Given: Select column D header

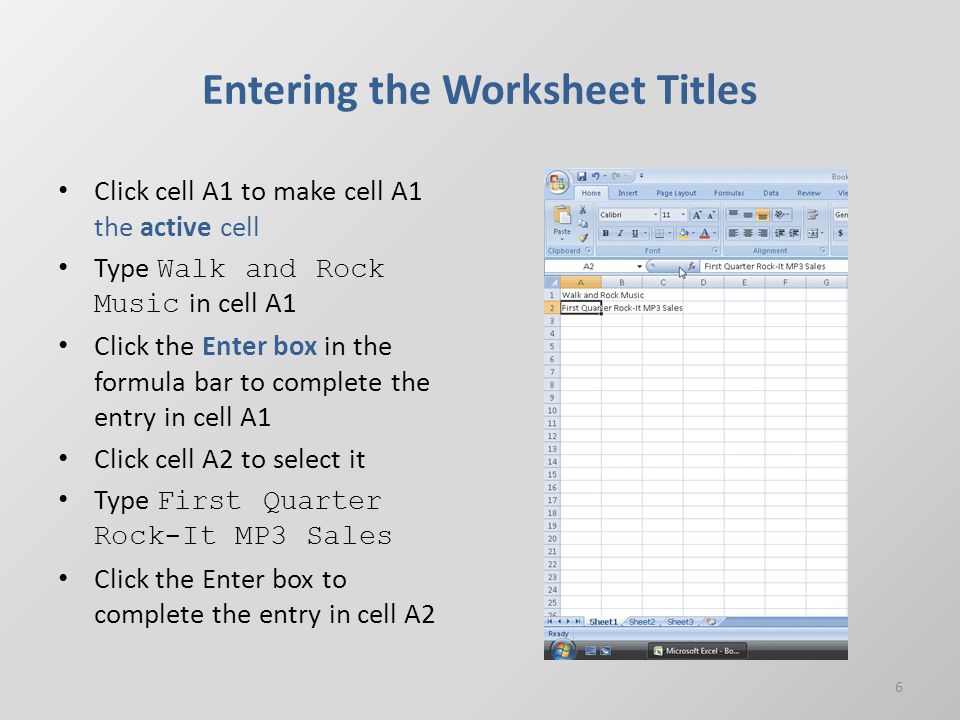Looking at the screenshot, I should [703, 283].
